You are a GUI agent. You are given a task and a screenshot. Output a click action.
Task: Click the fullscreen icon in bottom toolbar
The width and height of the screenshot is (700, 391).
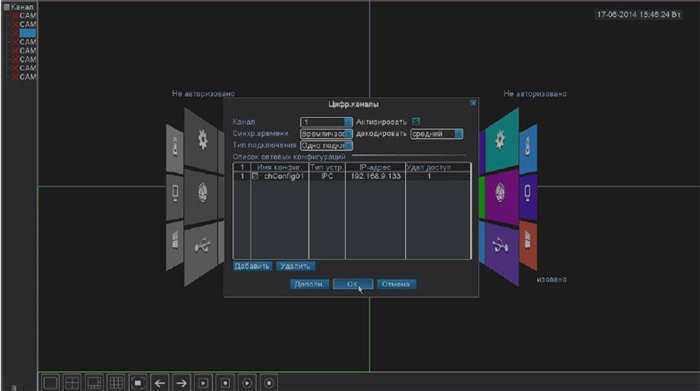coord(138,383)
